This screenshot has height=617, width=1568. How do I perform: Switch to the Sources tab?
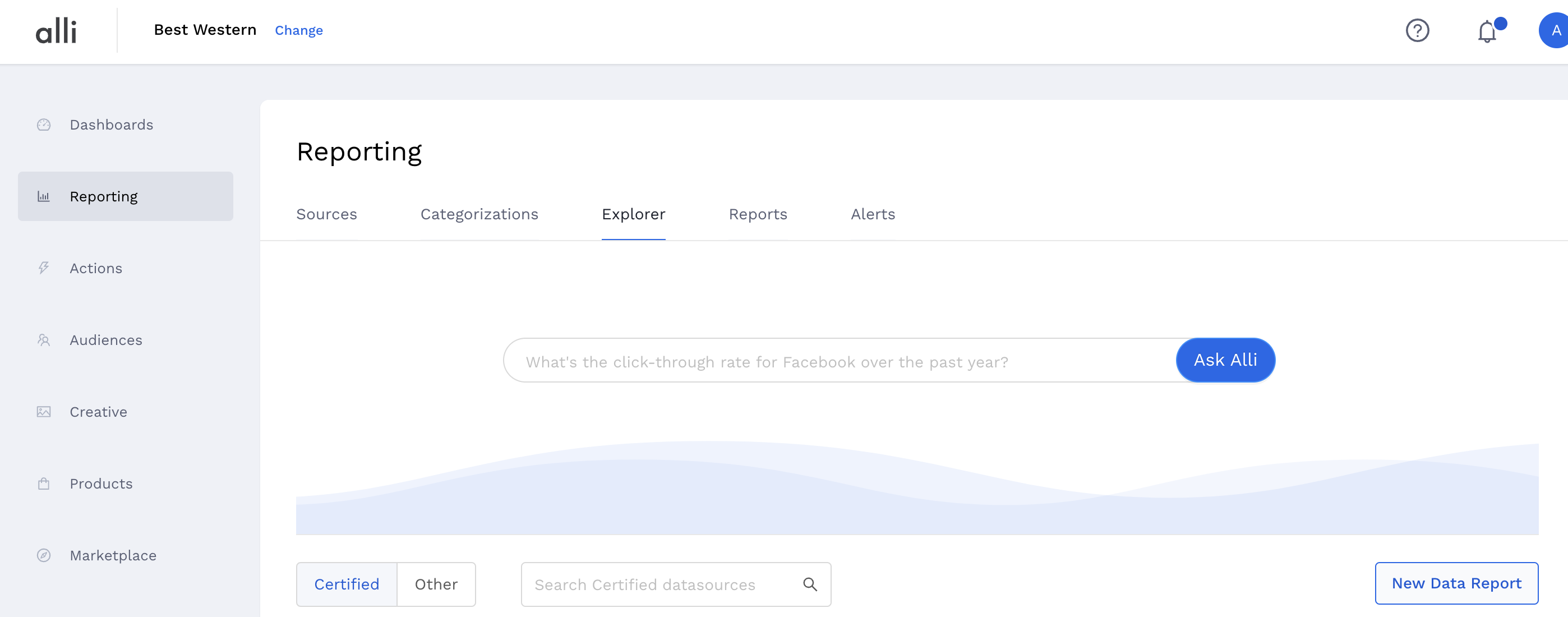326,215
